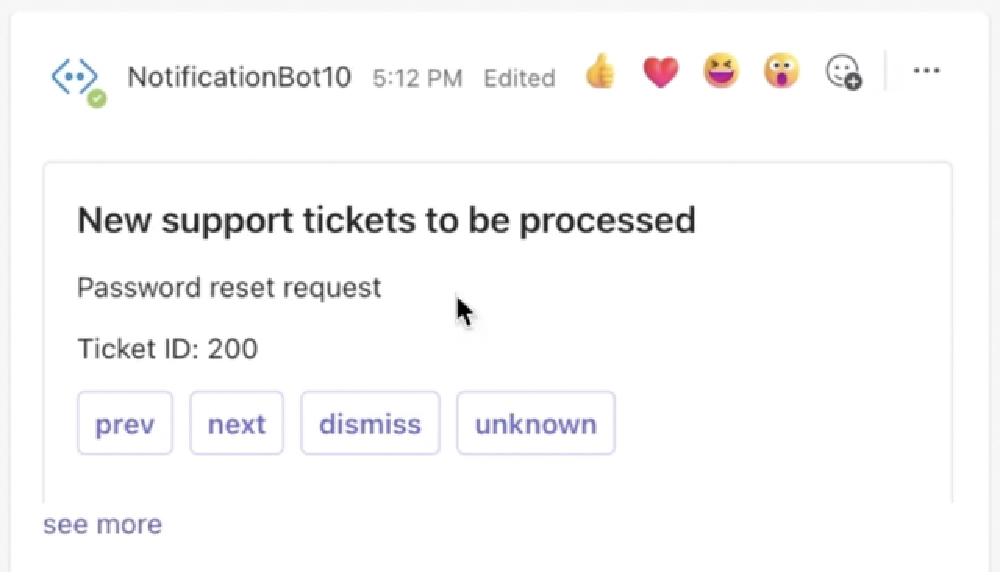Dismiss the support ticket card
Viewport: 1000px width, 572px height.
(370, 424)
